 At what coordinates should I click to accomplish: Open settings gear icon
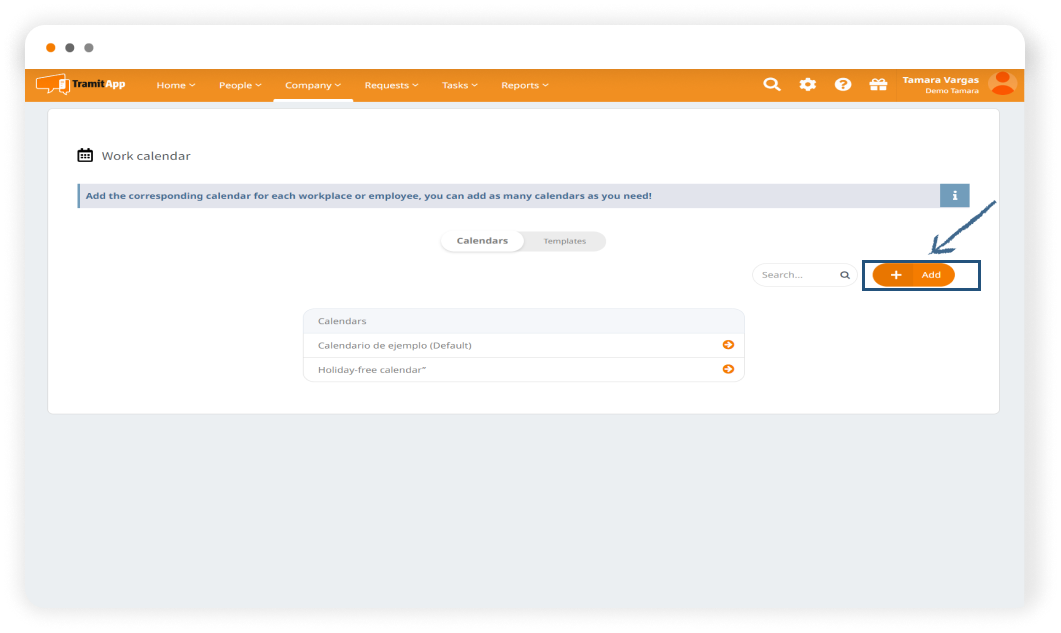click(807, 85)
